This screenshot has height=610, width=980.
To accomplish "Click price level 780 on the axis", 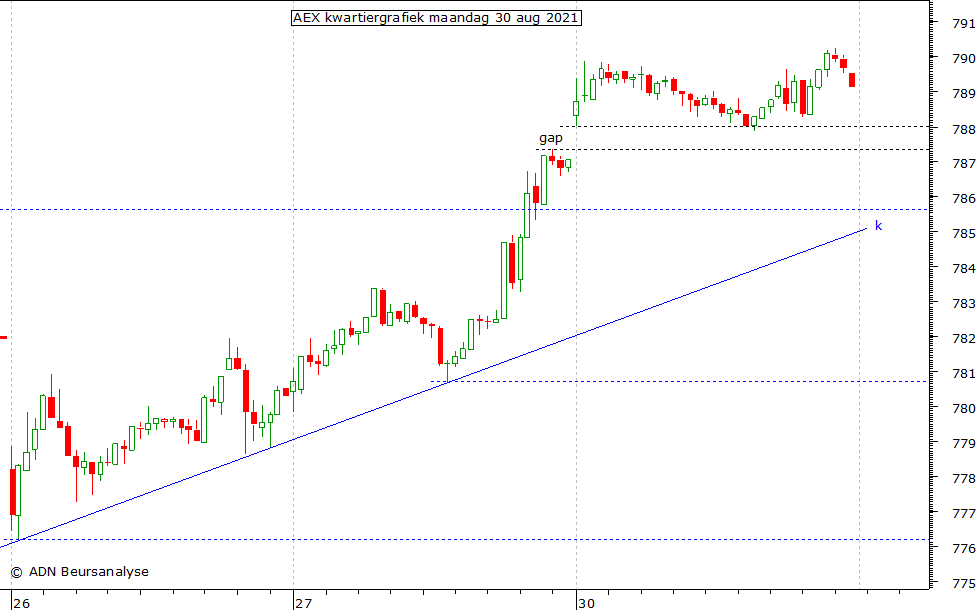I will coord(964,409).
